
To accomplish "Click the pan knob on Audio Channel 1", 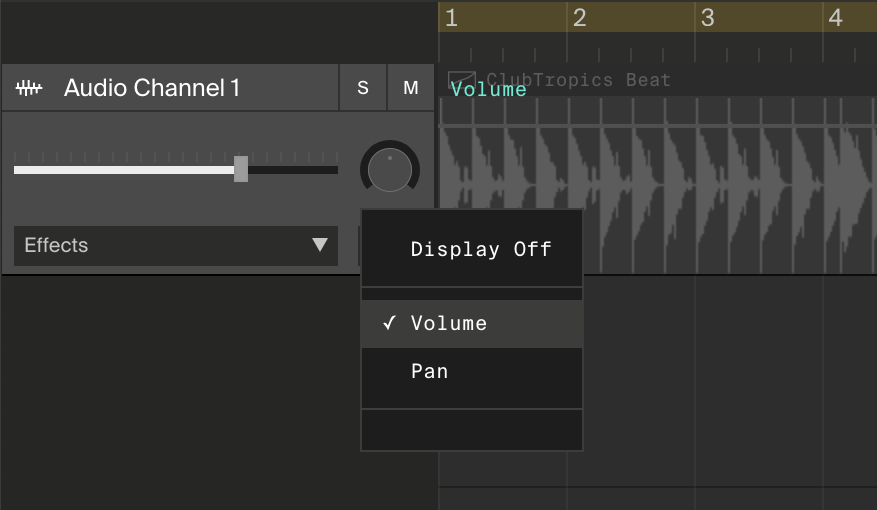I will (390, 169).
